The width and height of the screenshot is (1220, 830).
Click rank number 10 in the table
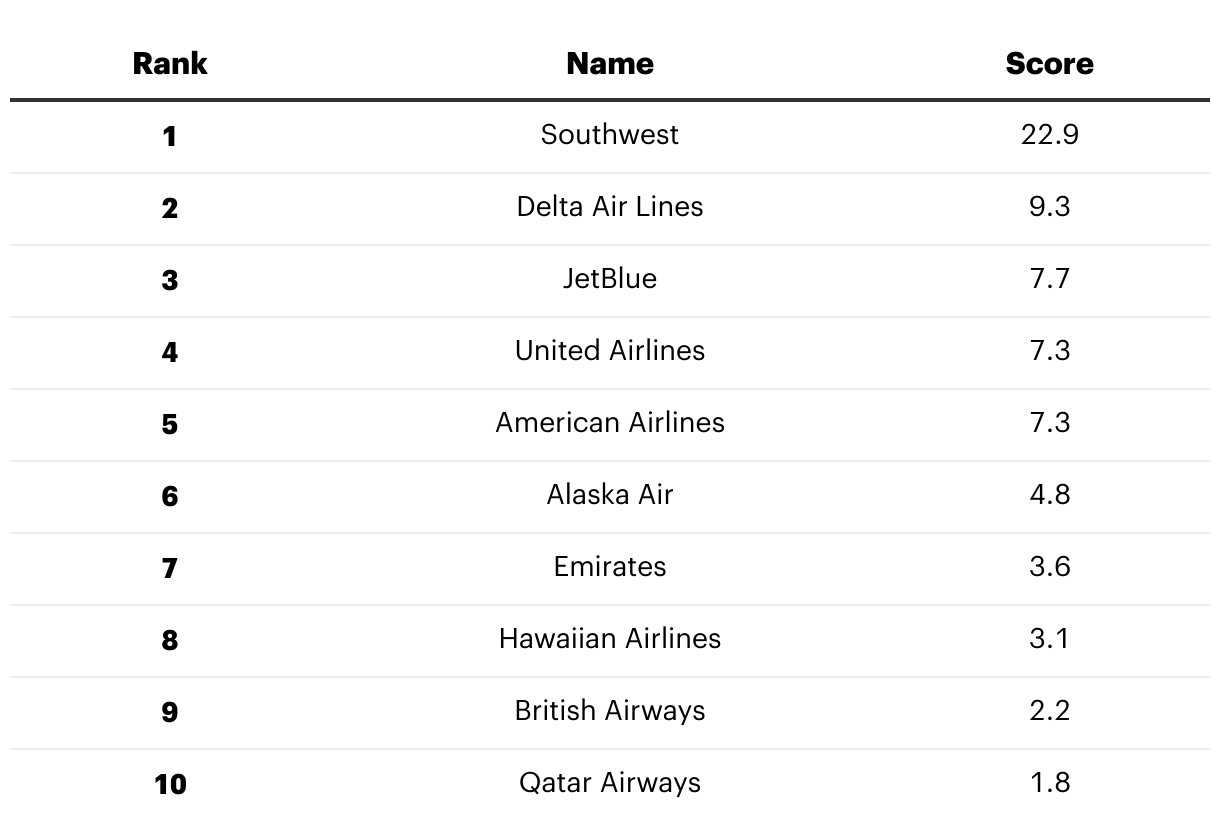tap(170, 785)
